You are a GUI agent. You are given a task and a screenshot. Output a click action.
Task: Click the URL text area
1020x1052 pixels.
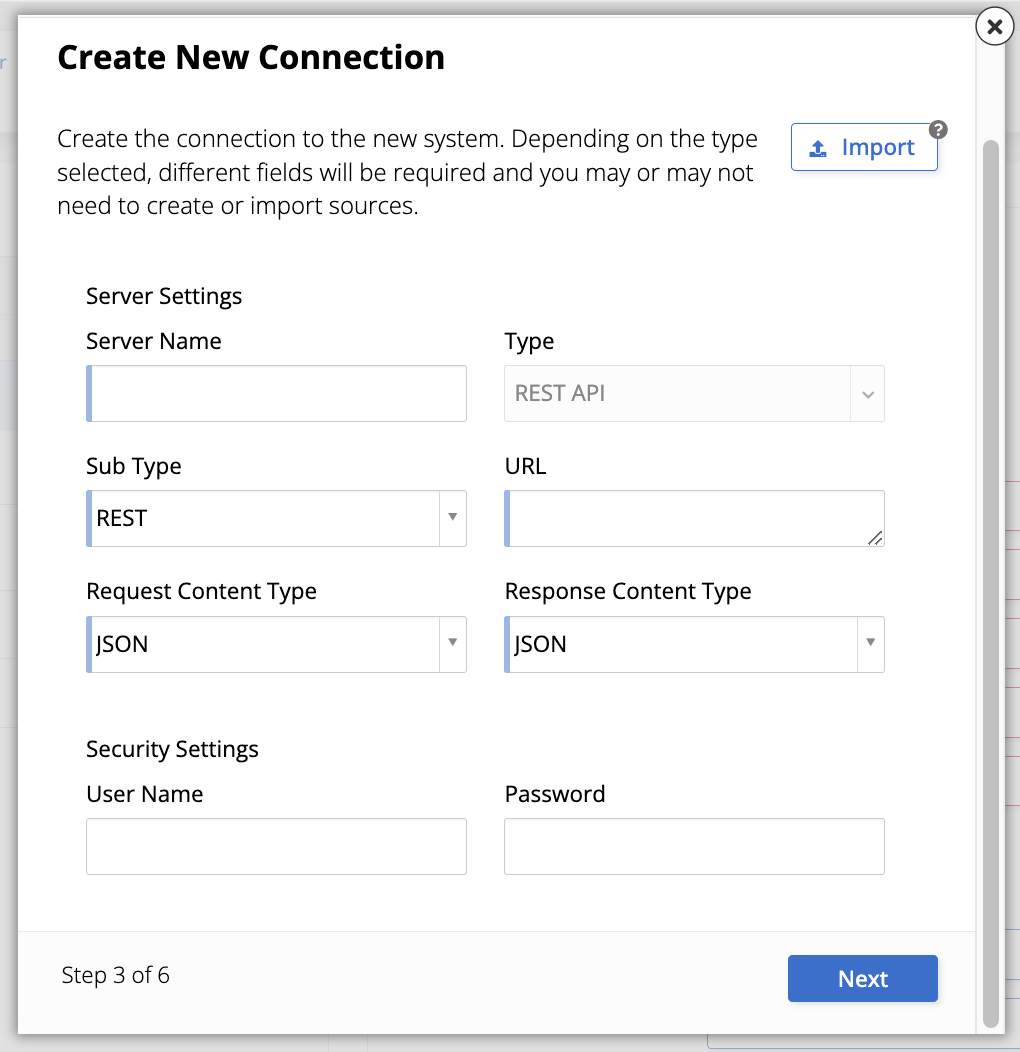(694, 518)
